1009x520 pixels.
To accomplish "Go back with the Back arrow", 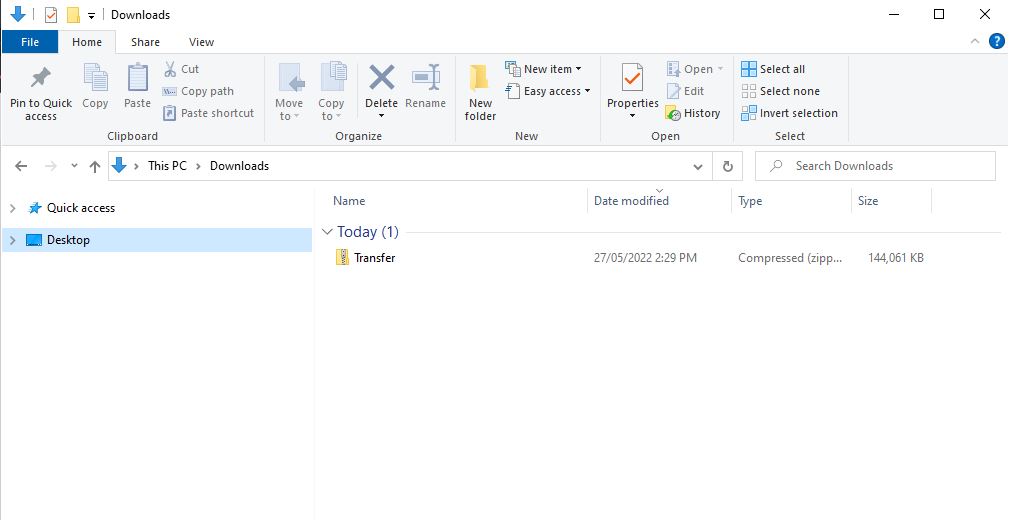I will tap(21, 166).
